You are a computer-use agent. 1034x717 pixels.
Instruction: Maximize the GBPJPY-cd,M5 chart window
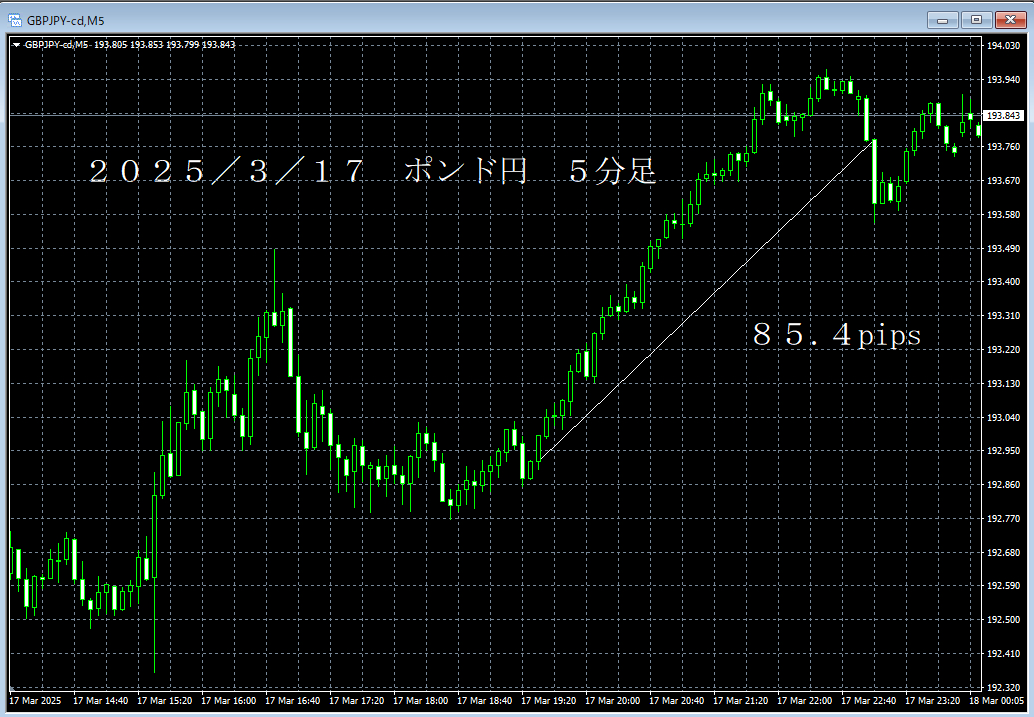pos(976,20)
